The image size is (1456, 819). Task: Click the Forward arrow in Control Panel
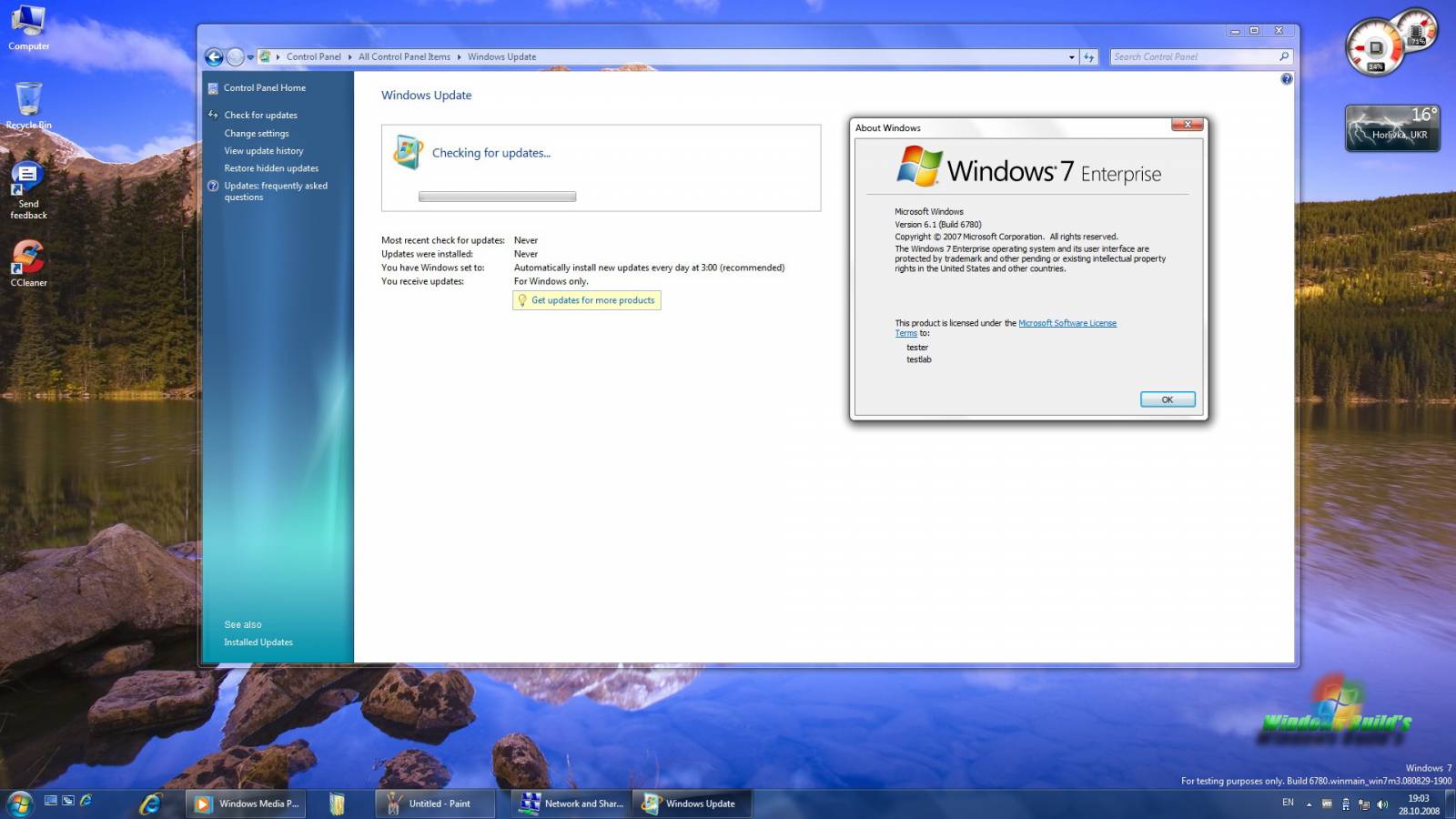click(x=236, y=57)
